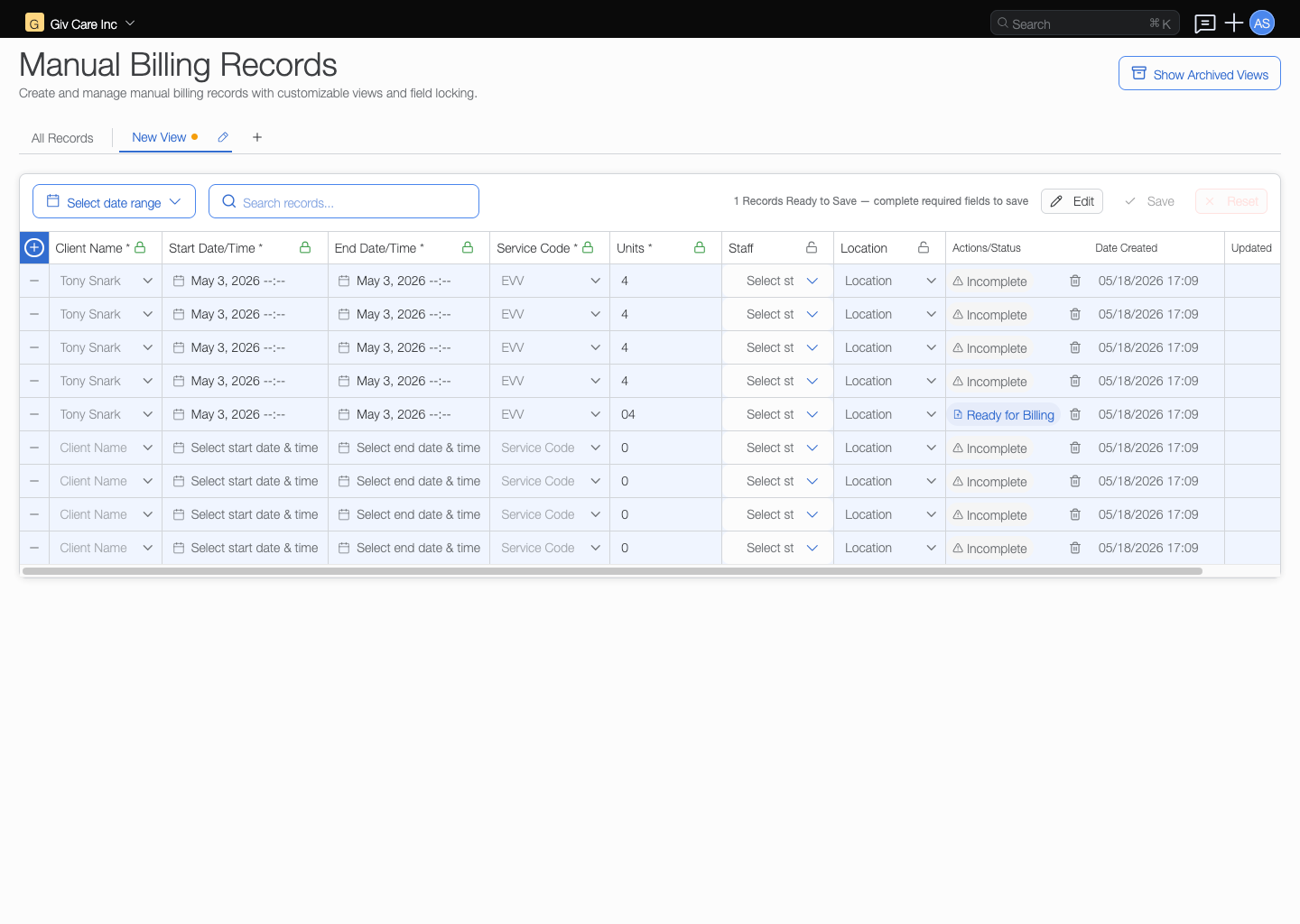
Task: Expand the Giv Care Inc organization switcher
Action: click(130, 23)
